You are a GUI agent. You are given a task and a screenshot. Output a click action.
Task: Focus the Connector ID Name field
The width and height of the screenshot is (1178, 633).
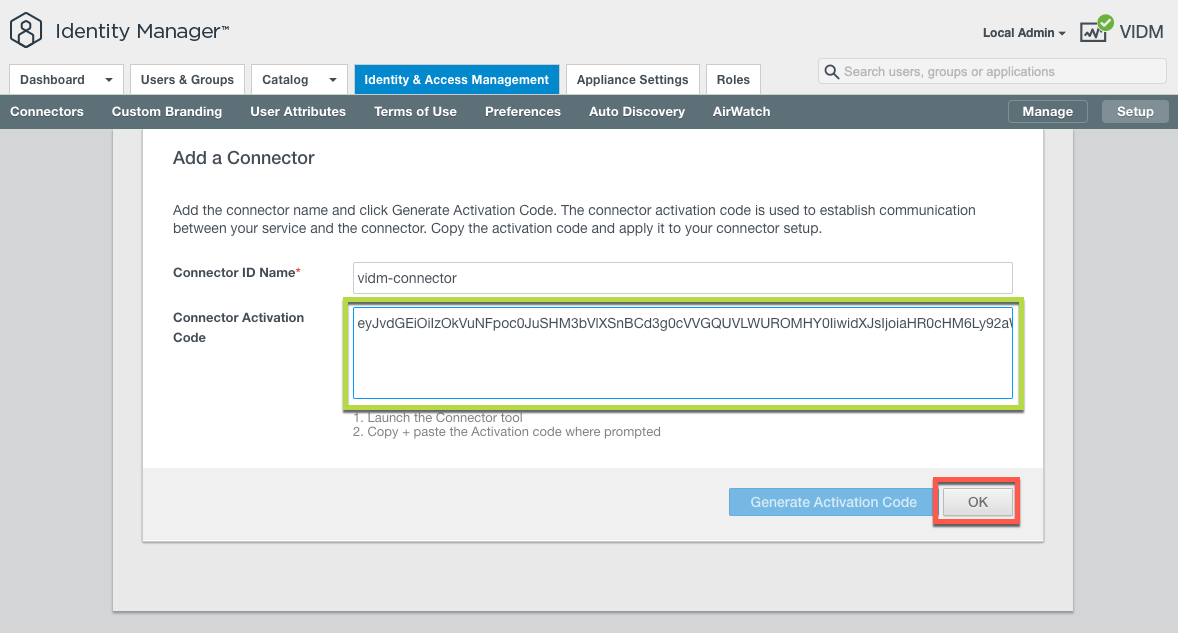[683, 278]
